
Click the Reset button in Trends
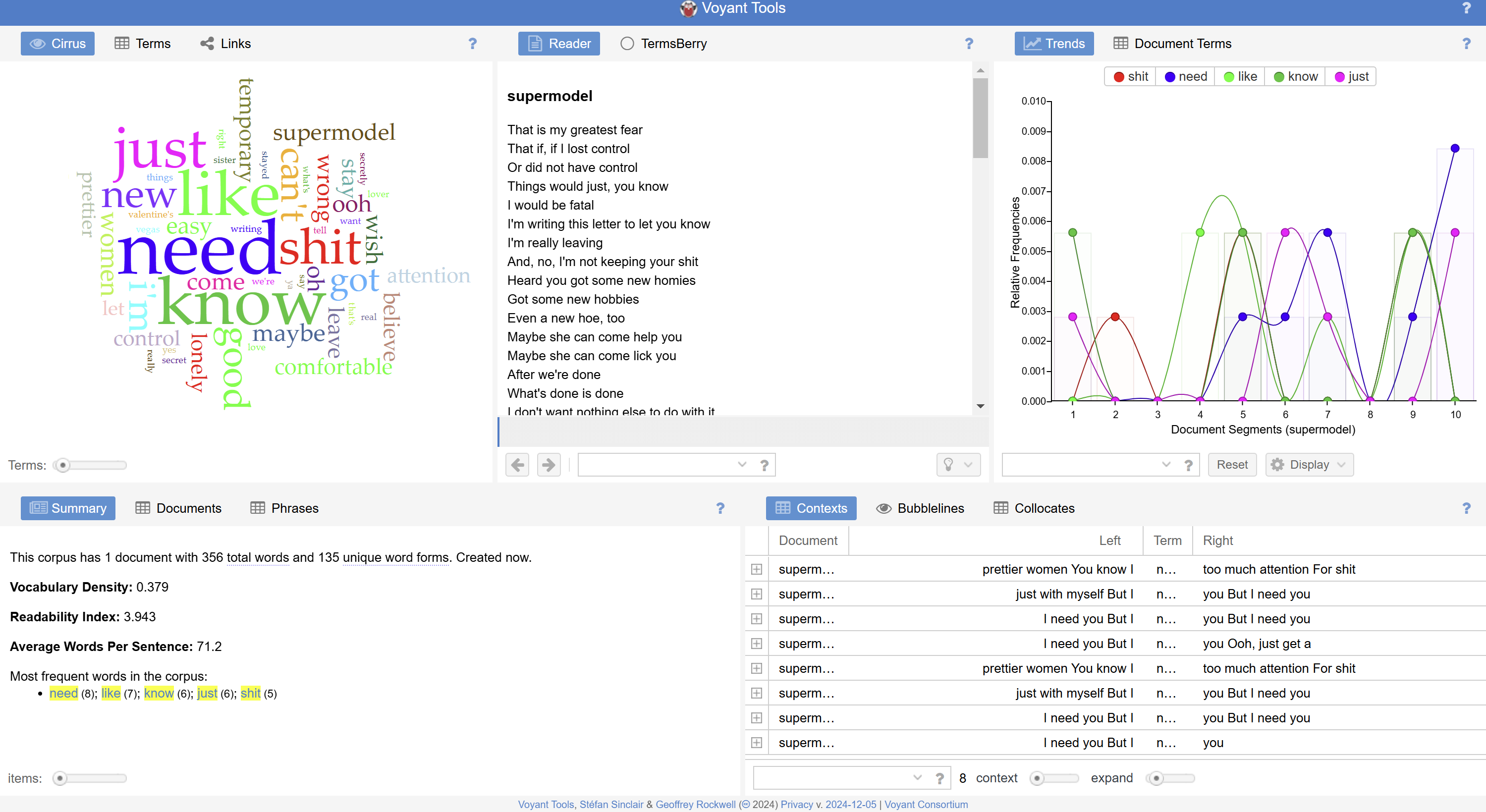pyautogui.click(x=1232, y=465)
